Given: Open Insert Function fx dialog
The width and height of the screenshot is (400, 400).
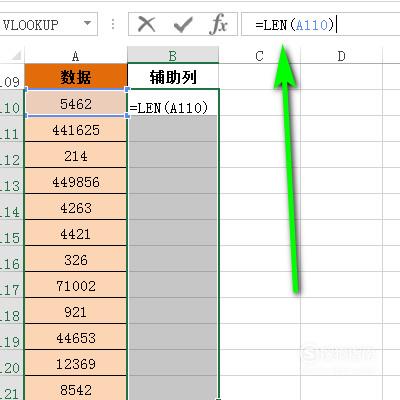Looking at the screenshot, I should point(219,24).
